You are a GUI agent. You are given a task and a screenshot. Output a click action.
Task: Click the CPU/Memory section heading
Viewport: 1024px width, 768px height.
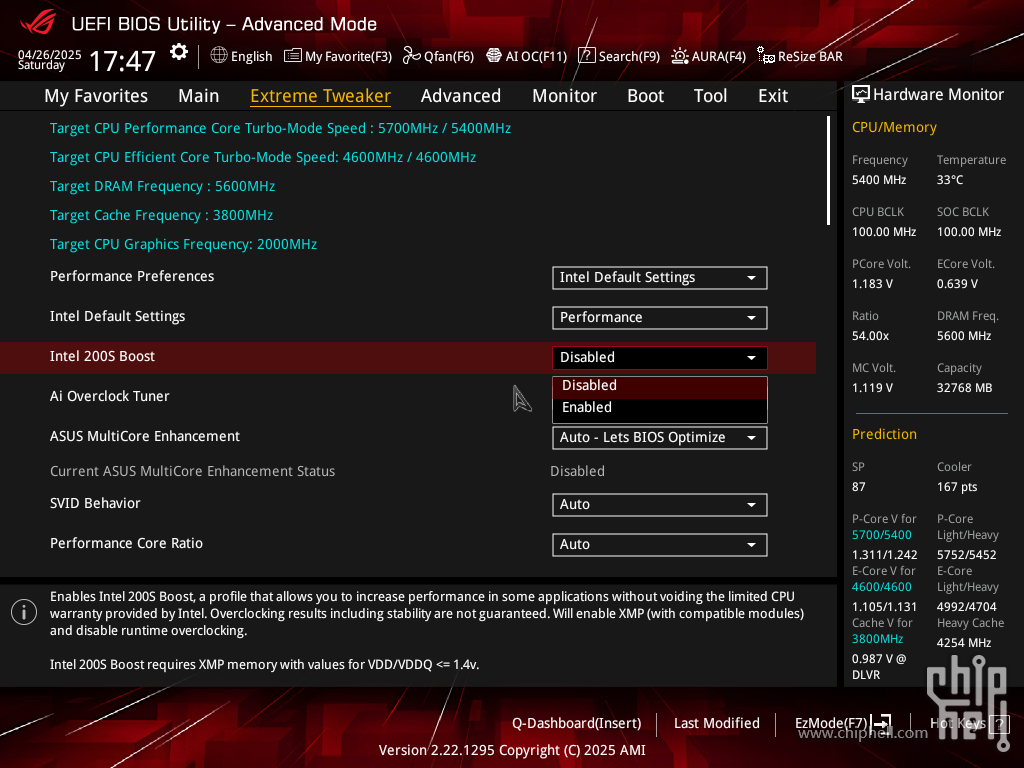(894, 127)
